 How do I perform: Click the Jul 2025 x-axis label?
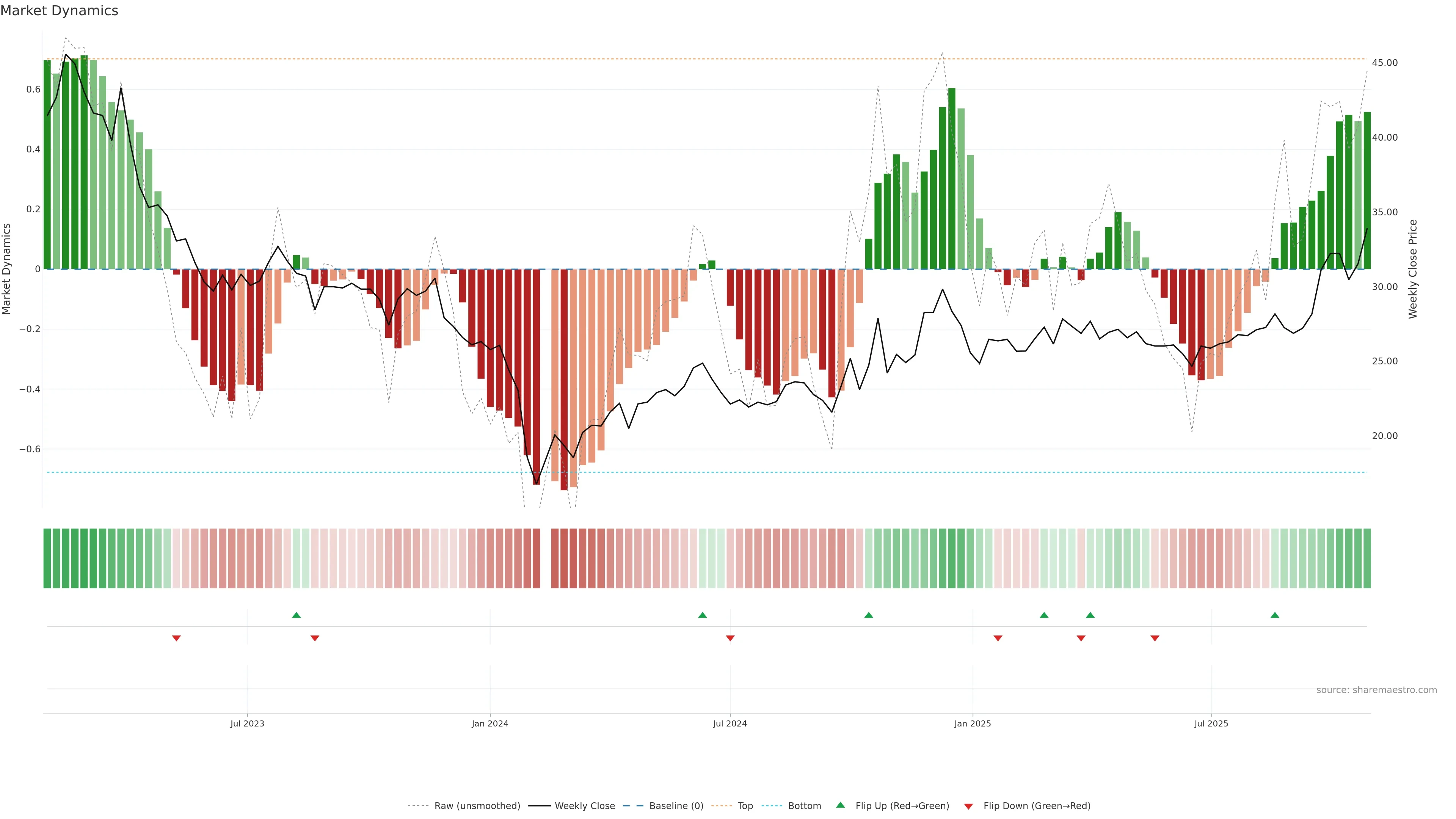pyautogui.click(x=1211, y=723)
